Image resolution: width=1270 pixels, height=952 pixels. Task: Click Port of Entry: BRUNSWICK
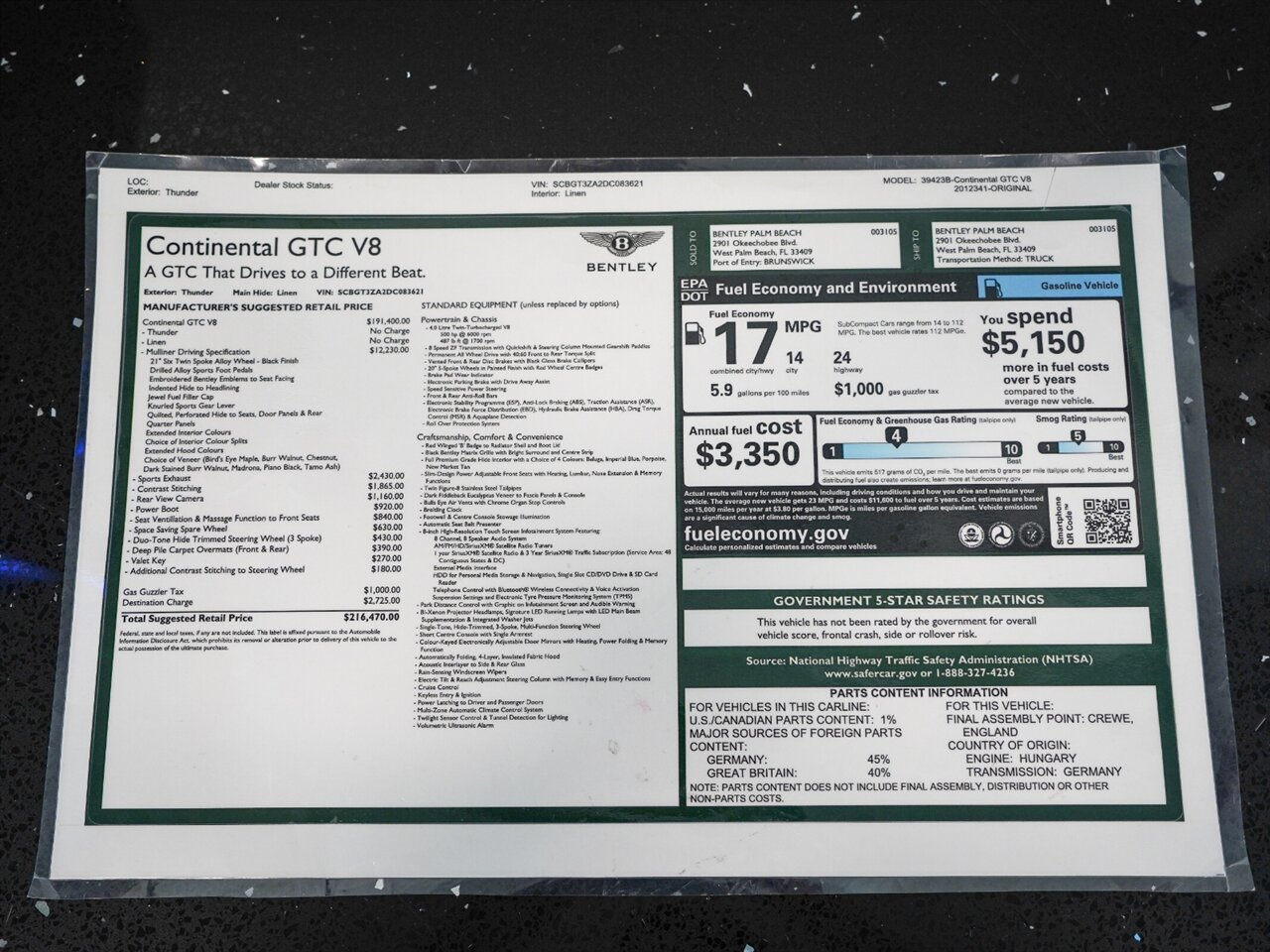[762, 260]
